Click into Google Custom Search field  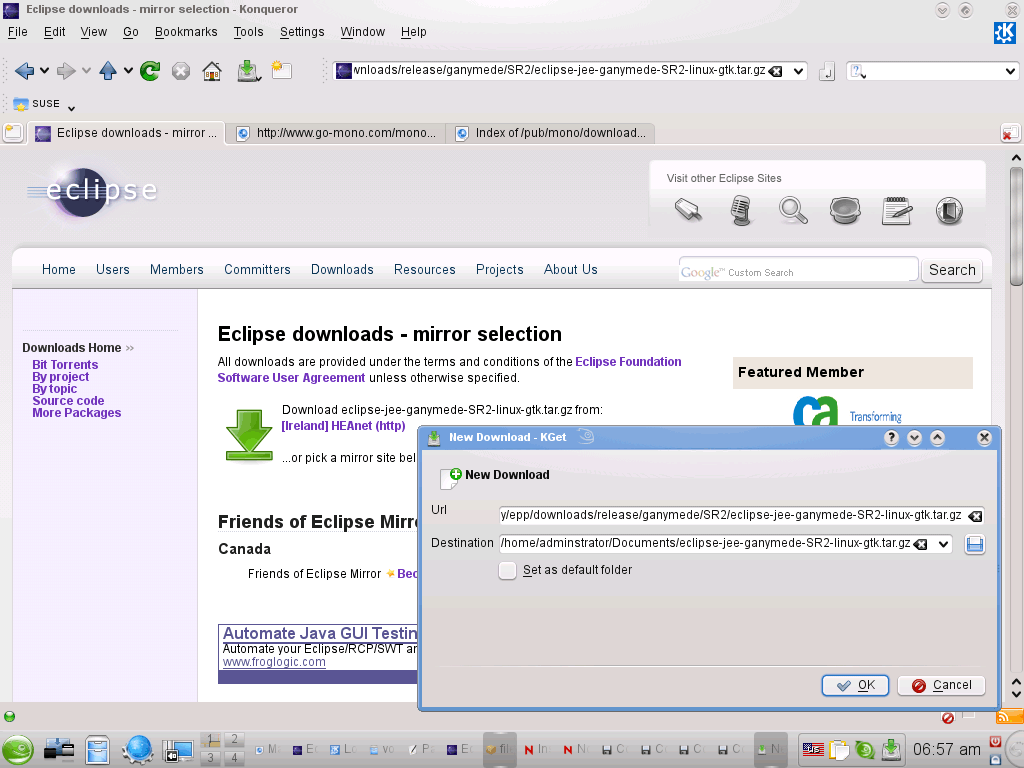(x=798, y=270)
